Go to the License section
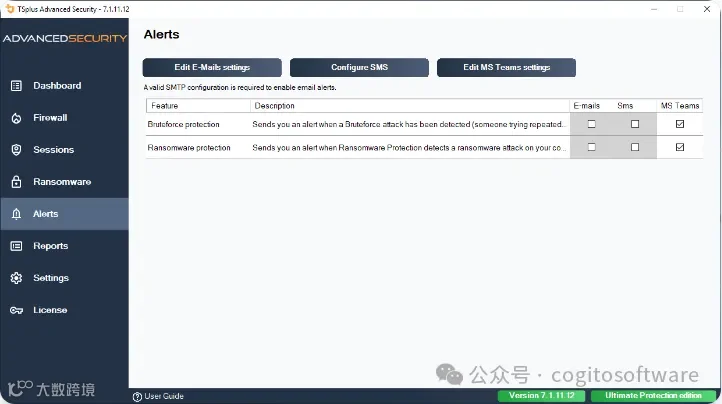The height and width of the screenshot is (404, 722). tap(64, 310)
